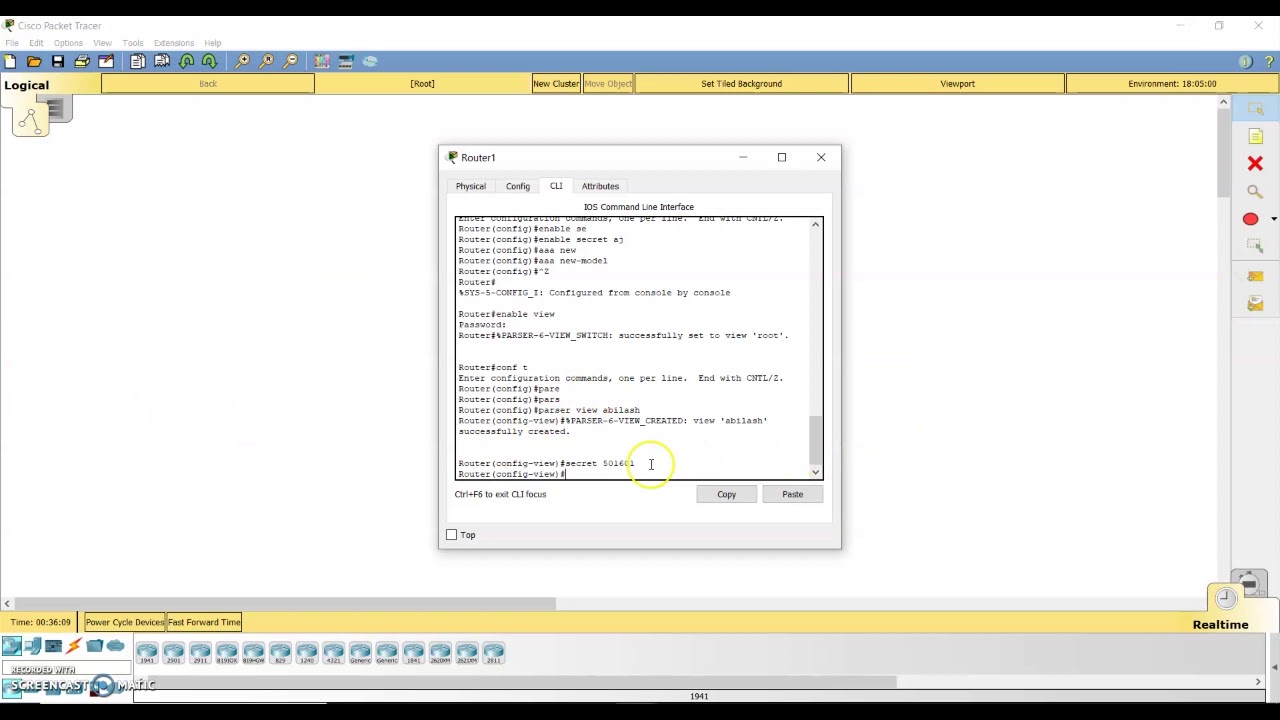
Task: Open Set Tiled Background
Action: (x=741, y=84)
